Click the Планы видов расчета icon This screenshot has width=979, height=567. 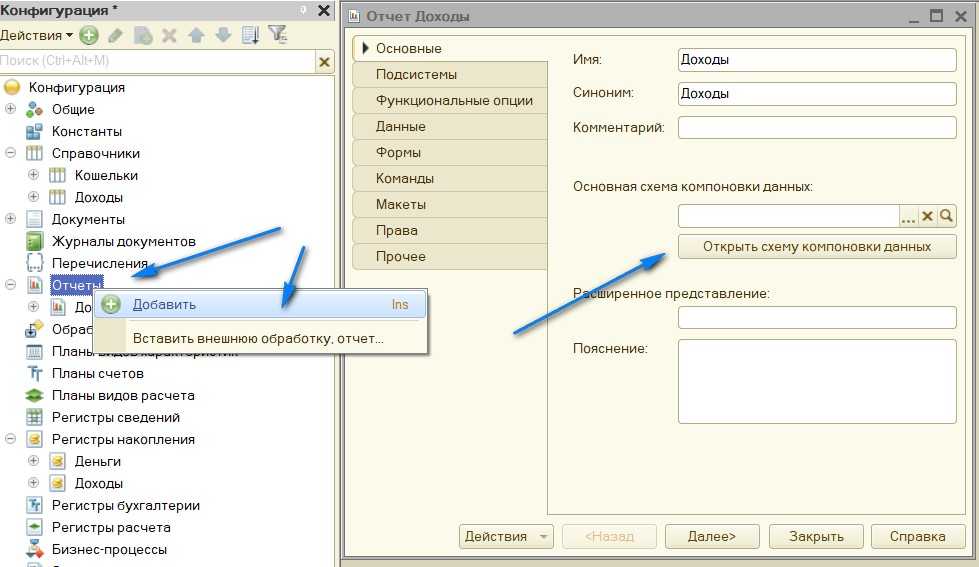[x=34, y=395]
